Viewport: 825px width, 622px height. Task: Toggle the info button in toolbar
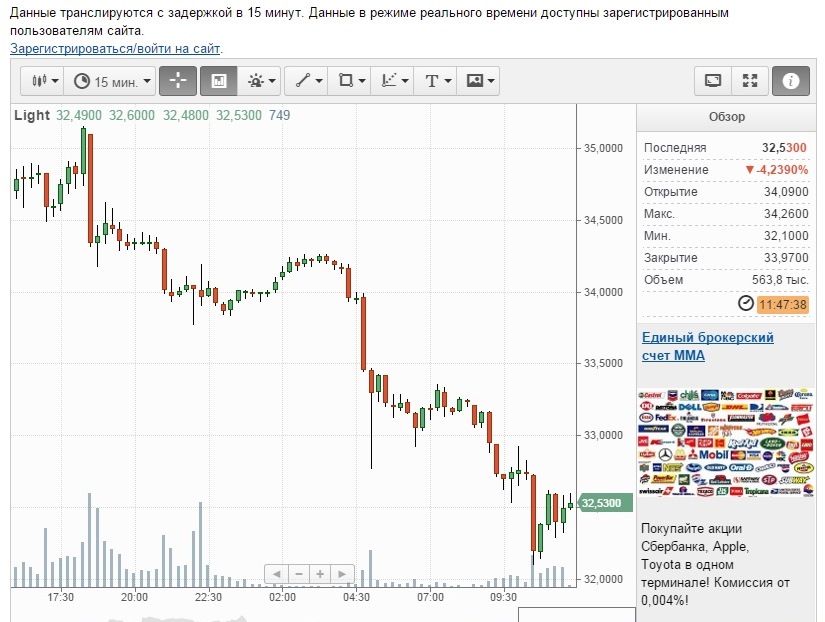[790, 81]
